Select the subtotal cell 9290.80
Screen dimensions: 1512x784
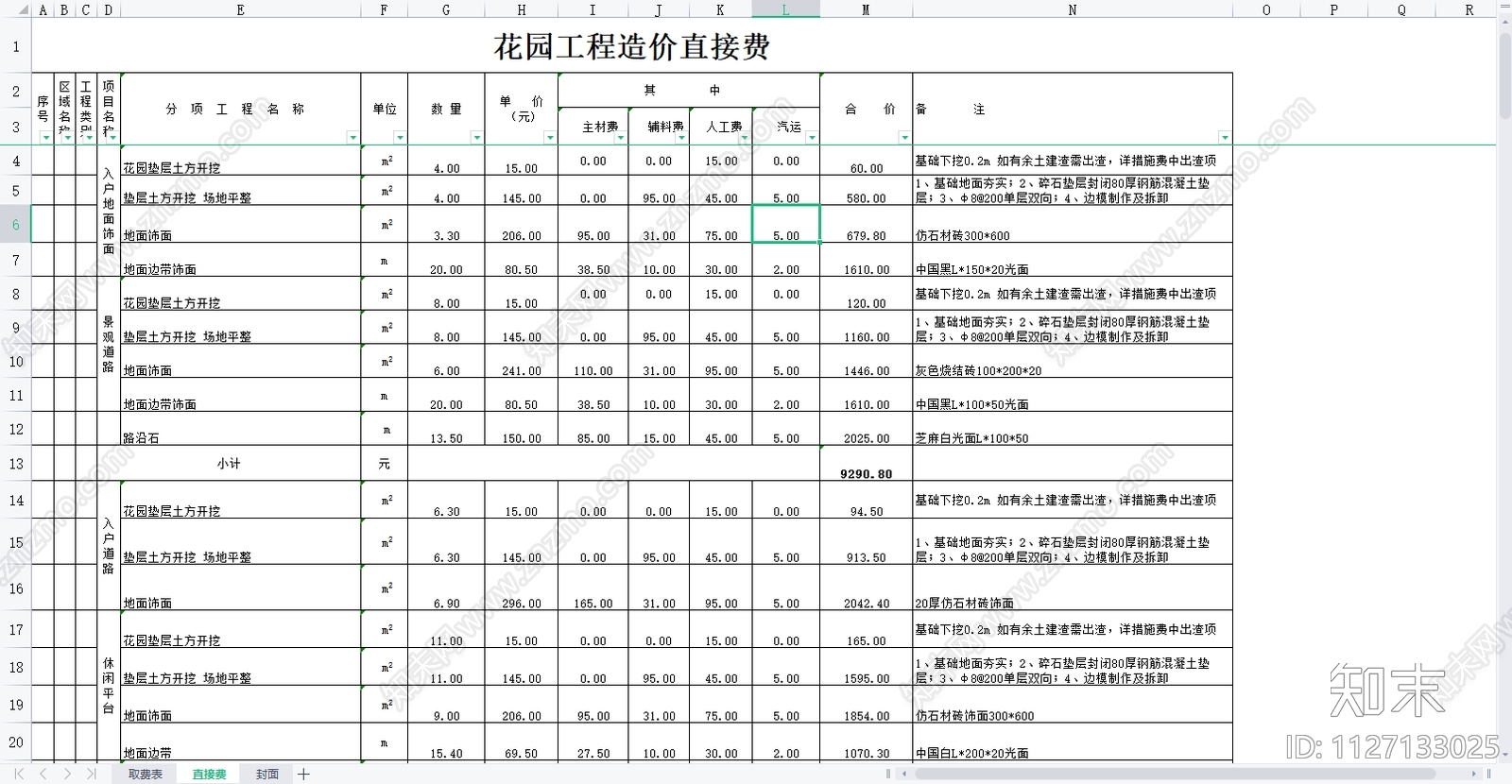(x=867, y=464)
